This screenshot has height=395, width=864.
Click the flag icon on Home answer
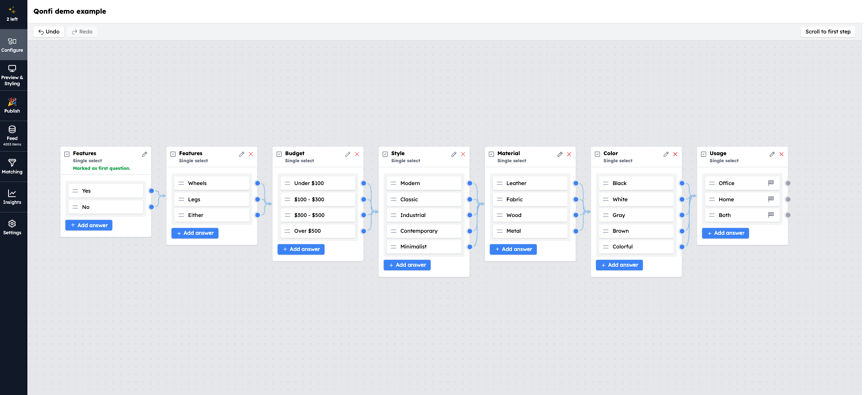[x=771, y=199]
